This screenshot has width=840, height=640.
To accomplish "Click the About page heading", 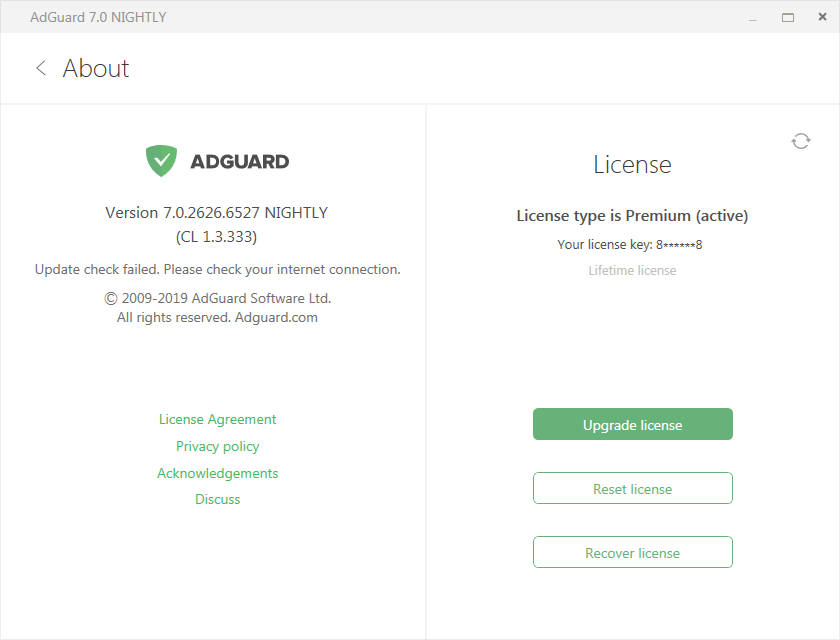I will coord(96,68).
